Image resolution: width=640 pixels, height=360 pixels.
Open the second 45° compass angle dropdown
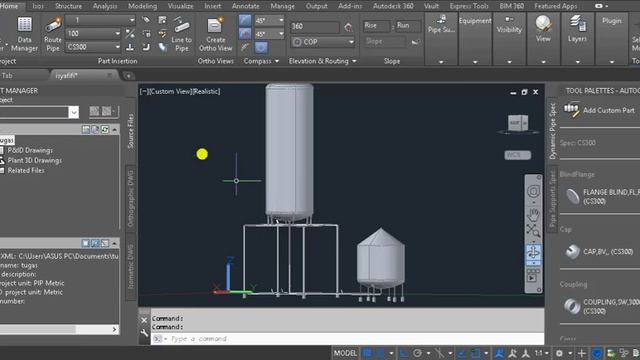click(269, 34)
